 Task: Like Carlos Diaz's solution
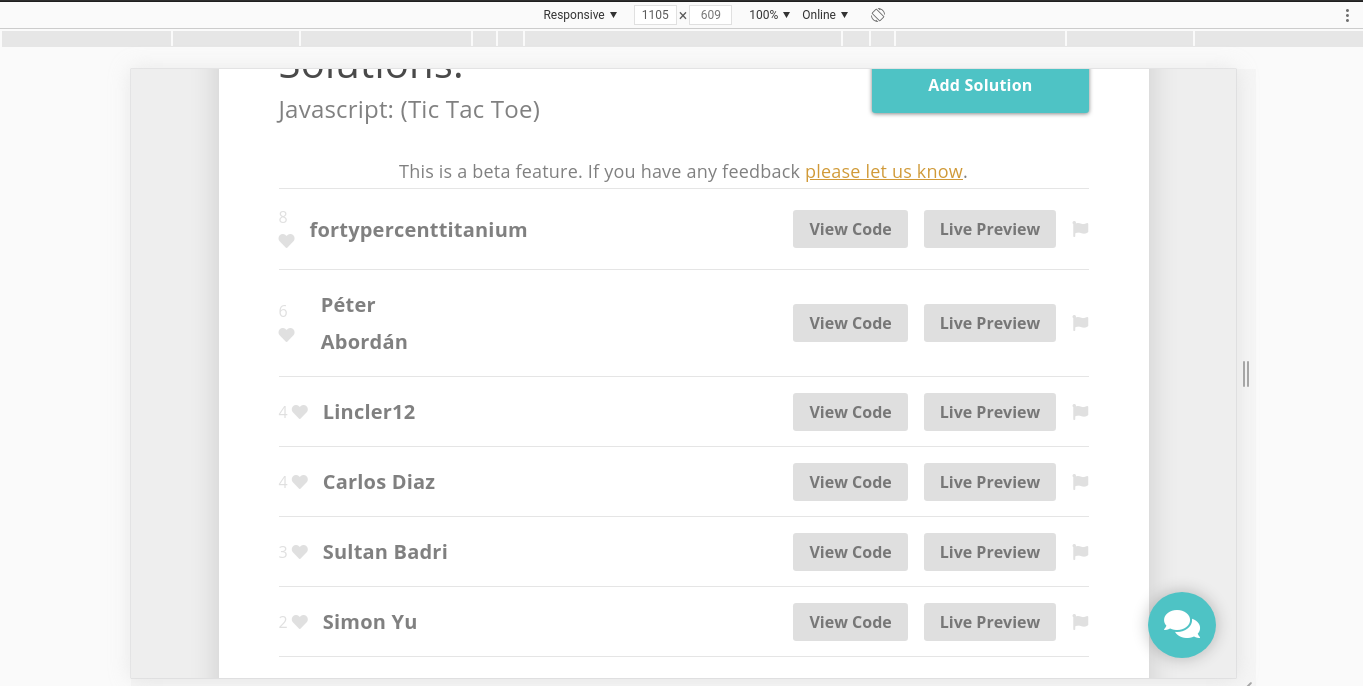tap(298, 482)
